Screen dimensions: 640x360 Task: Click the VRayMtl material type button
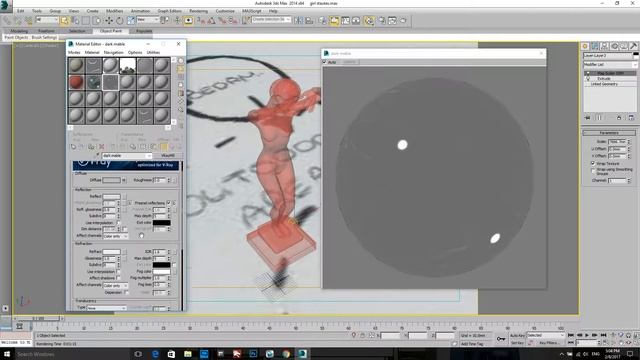pos(168,156)
